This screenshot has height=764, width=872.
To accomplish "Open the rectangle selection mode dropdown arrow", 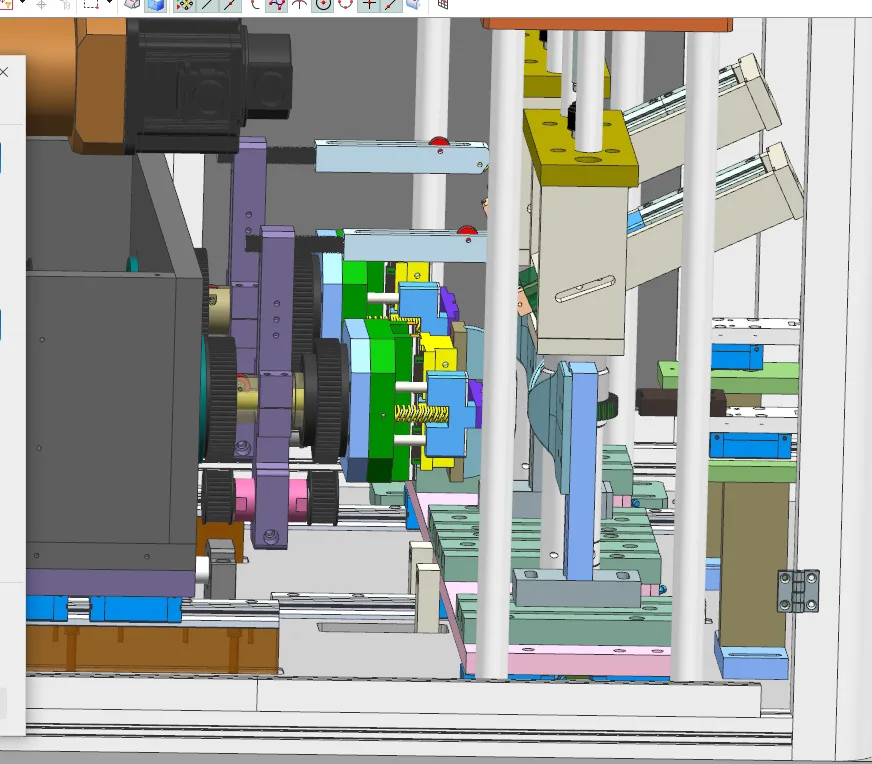I will [x=109, y=3].
